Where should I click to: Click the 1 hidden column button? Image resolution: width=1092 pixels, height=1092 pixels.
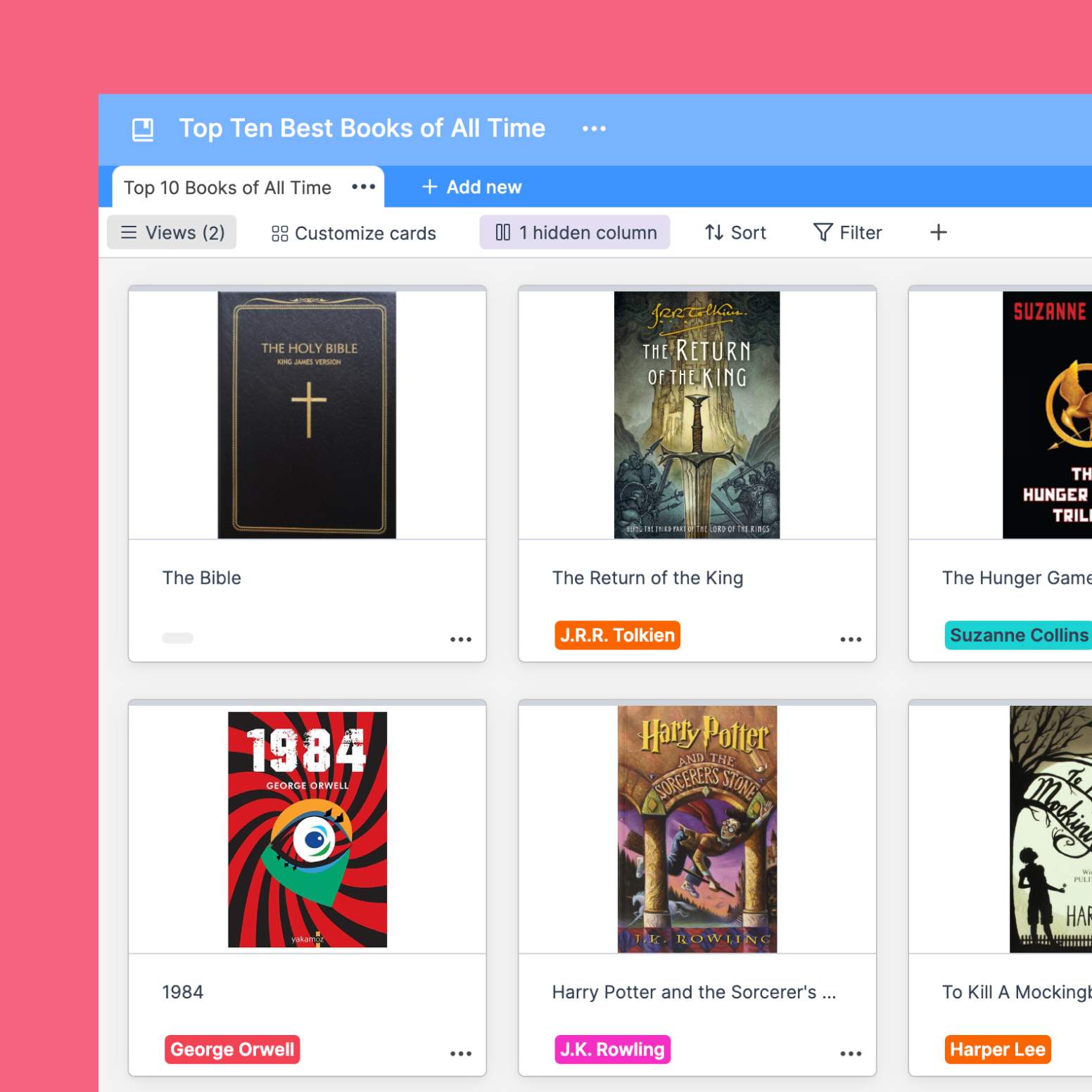coord(574,232)
